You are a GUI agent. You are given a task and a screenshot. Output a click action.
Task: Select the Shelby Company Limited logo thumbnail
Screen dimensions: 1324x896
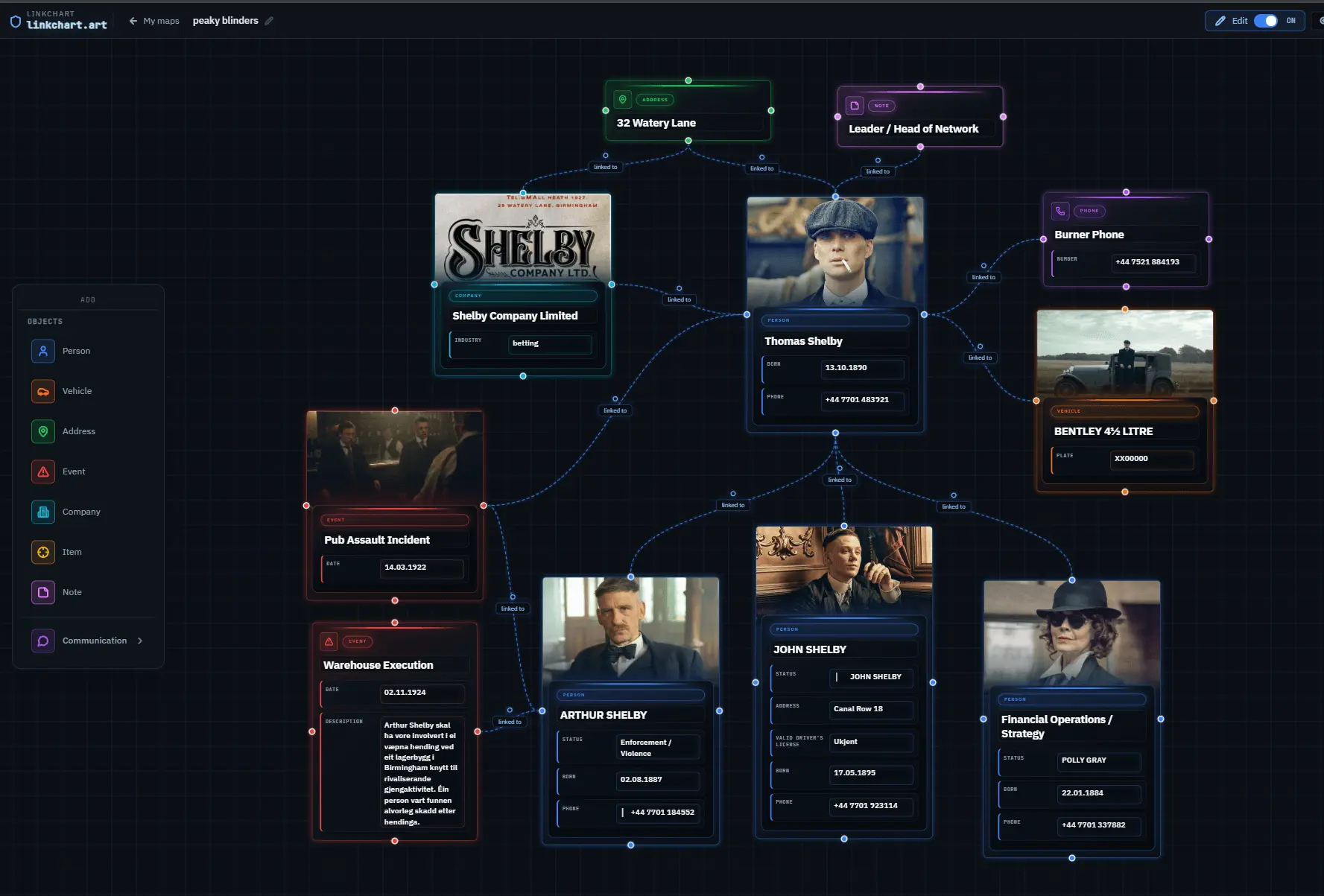523,237
